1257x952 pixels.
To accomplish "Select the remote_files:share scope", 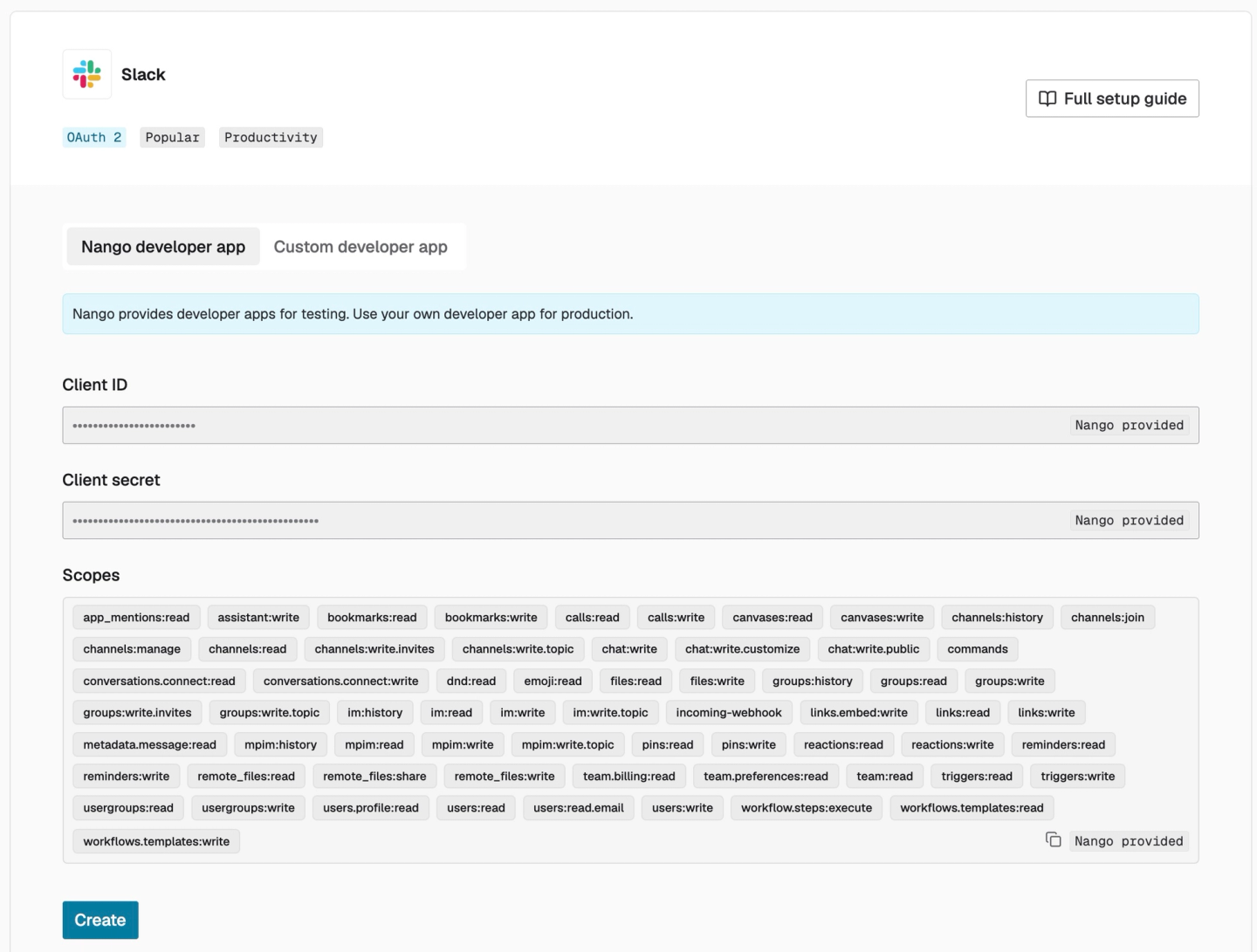I will [x=374, y=776].
